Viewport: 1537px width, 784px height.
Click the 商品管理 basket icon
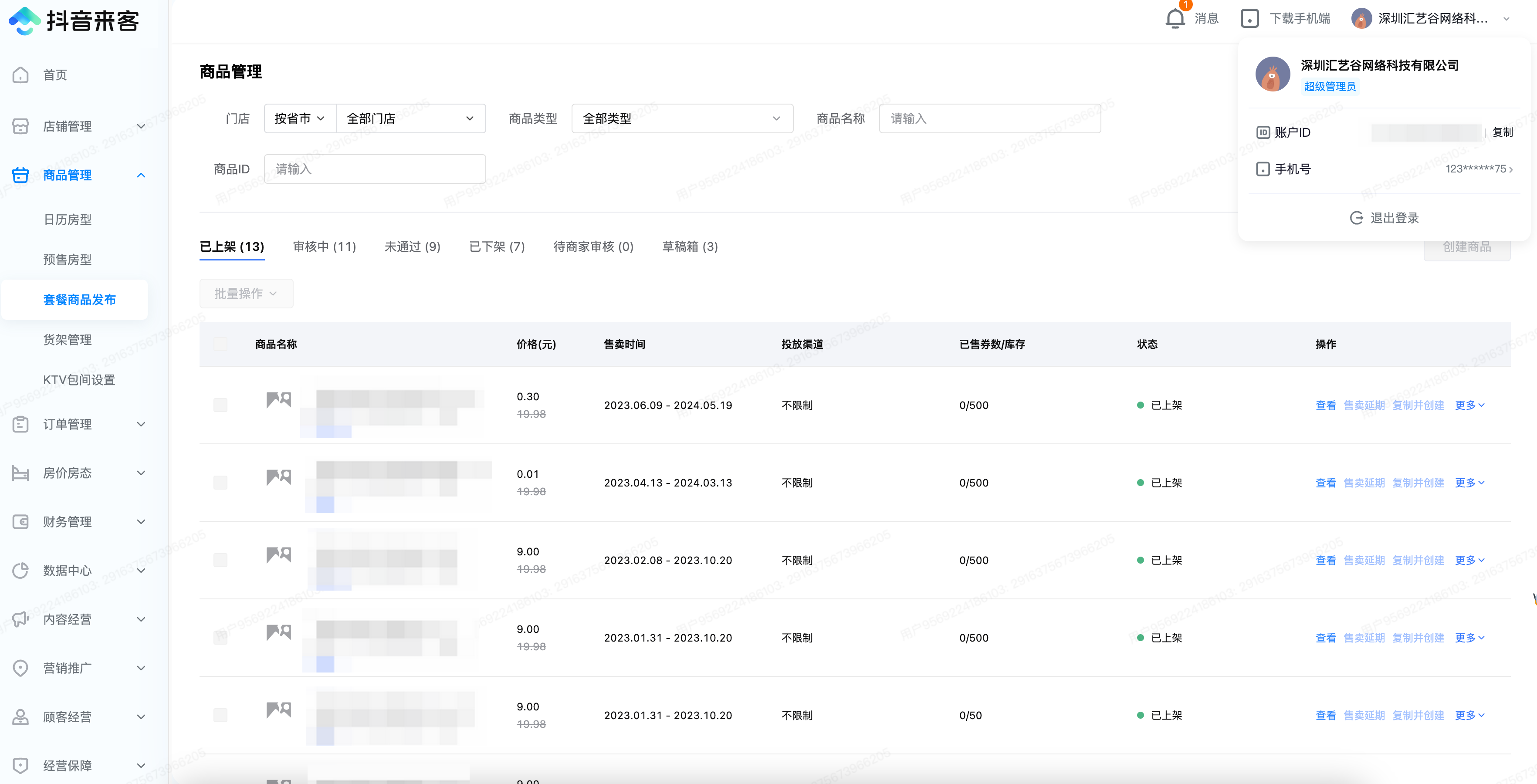(20, 175)
